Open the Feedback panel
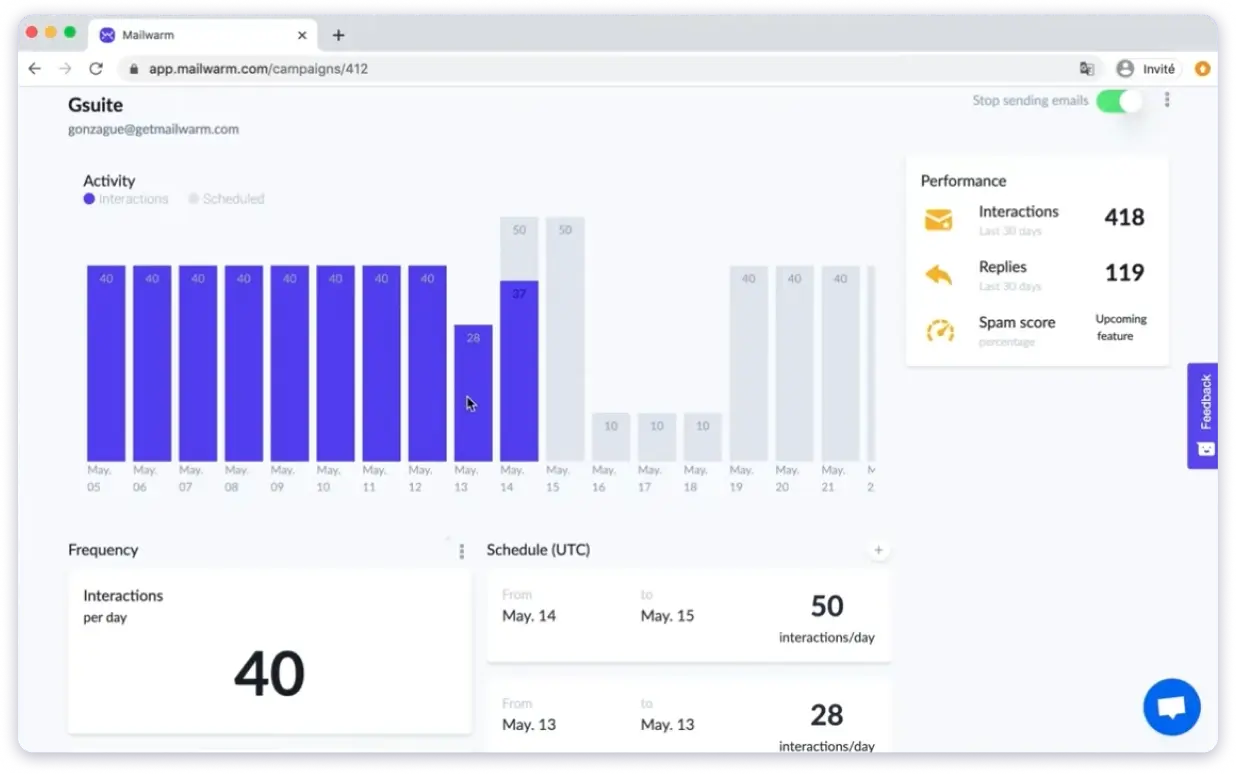The image size is (1236, 774). click(1204, 414)
